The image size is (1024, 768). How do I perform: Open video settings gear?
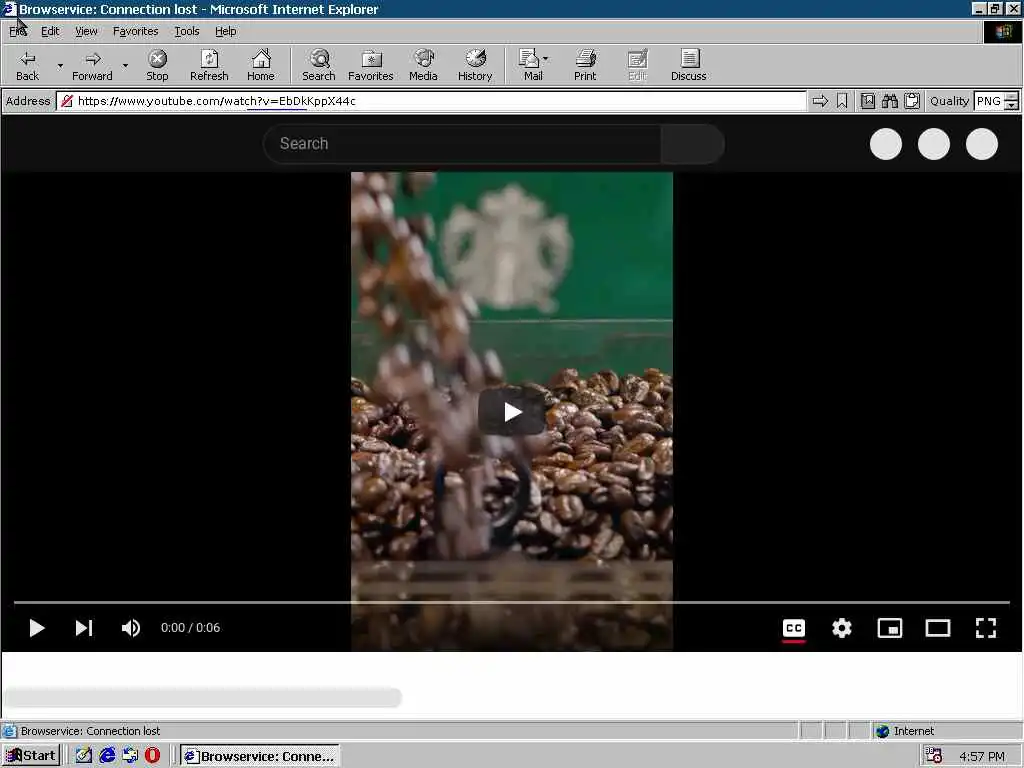[842, 628]
